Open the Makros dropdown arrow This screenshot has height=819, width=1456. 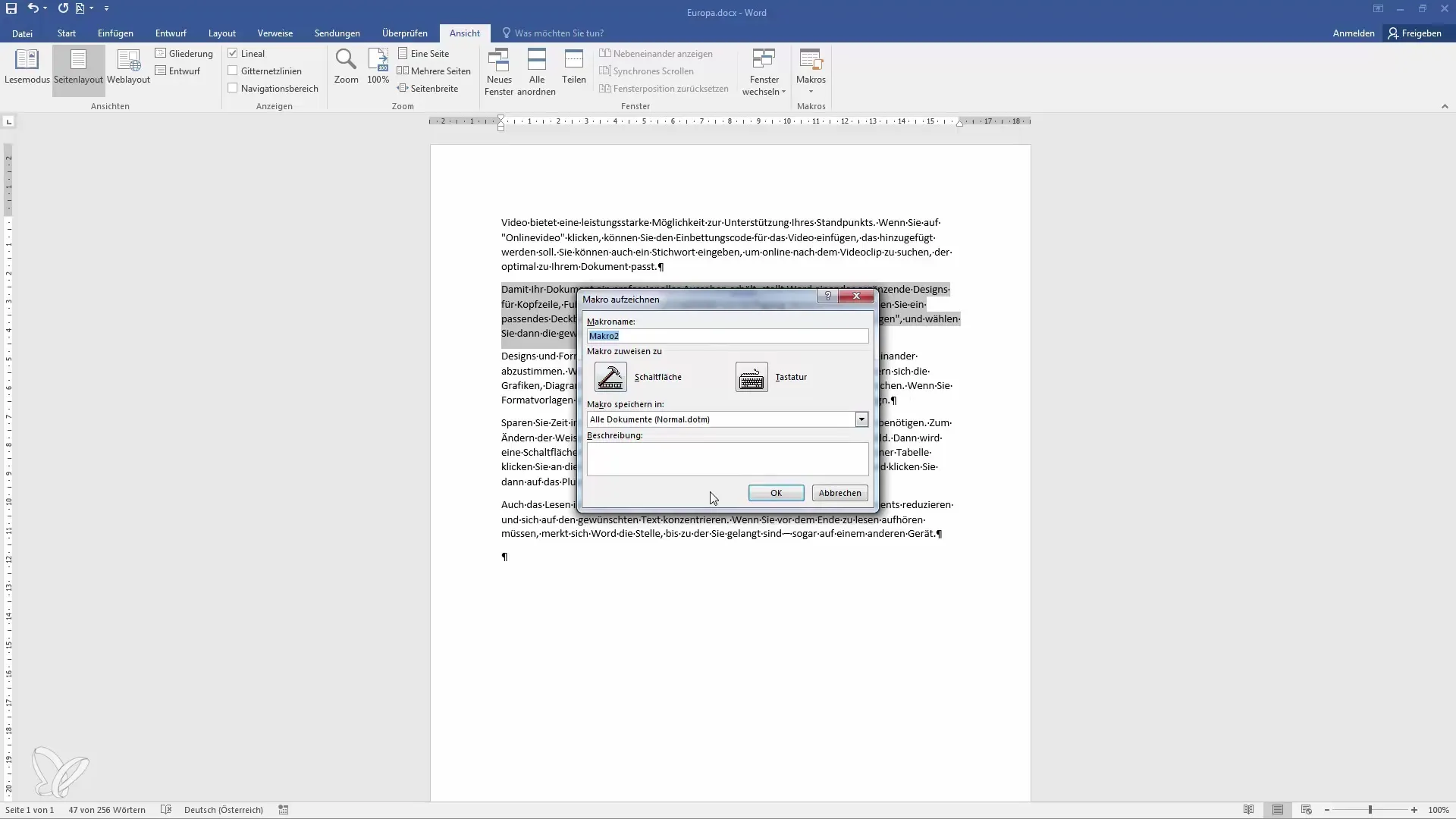pos(811,93)
